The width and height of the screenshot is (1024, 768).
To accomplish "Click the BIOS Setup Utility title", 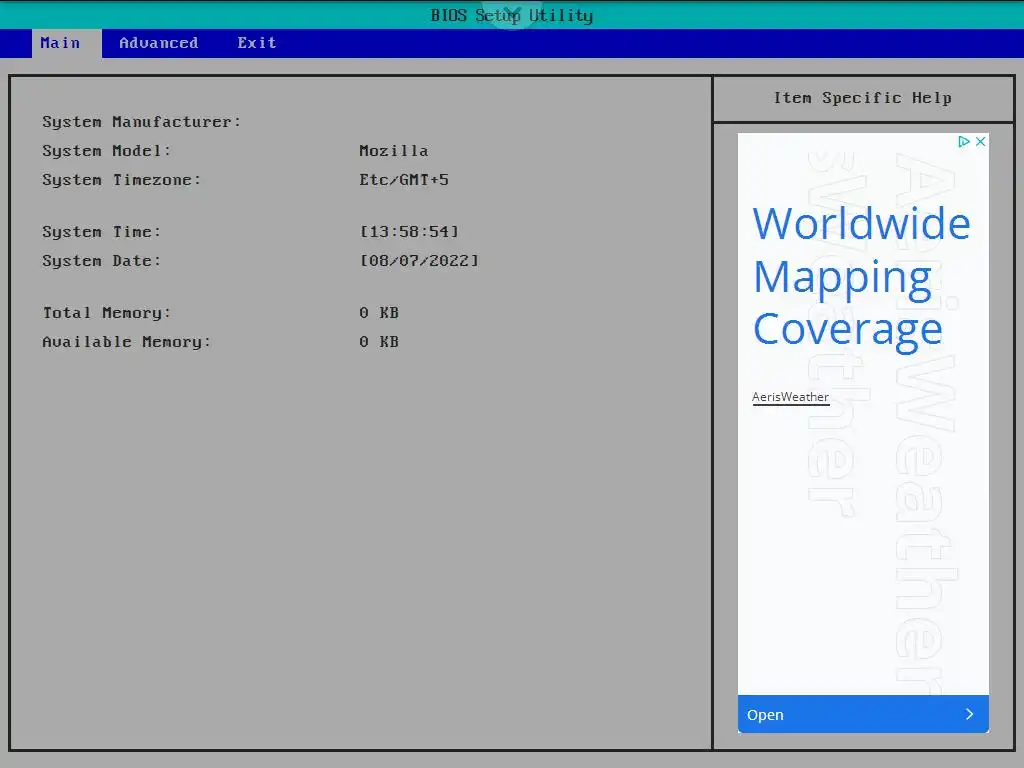I will tap(512, 16).
